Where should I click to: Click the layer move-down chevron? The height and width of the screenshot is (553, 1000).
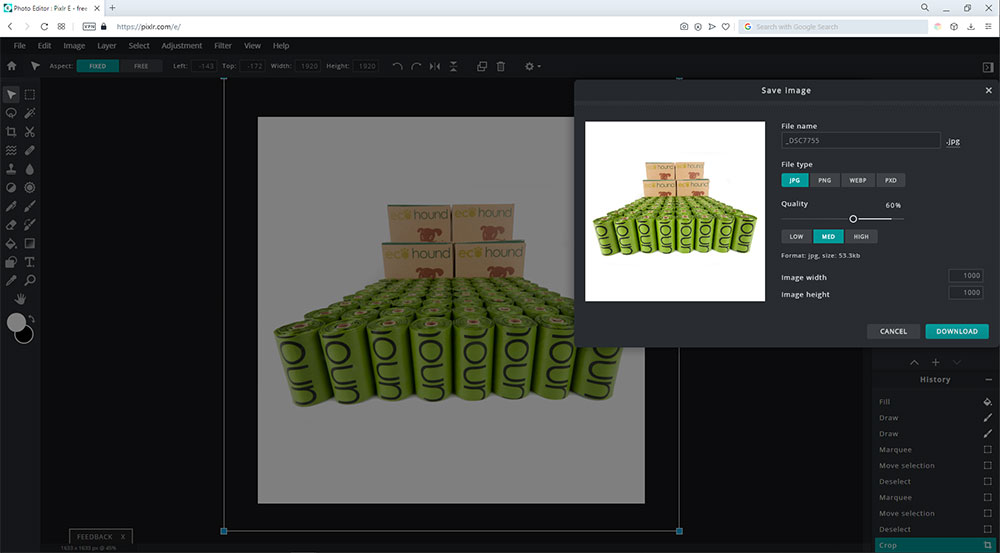(x=957, y=362)
